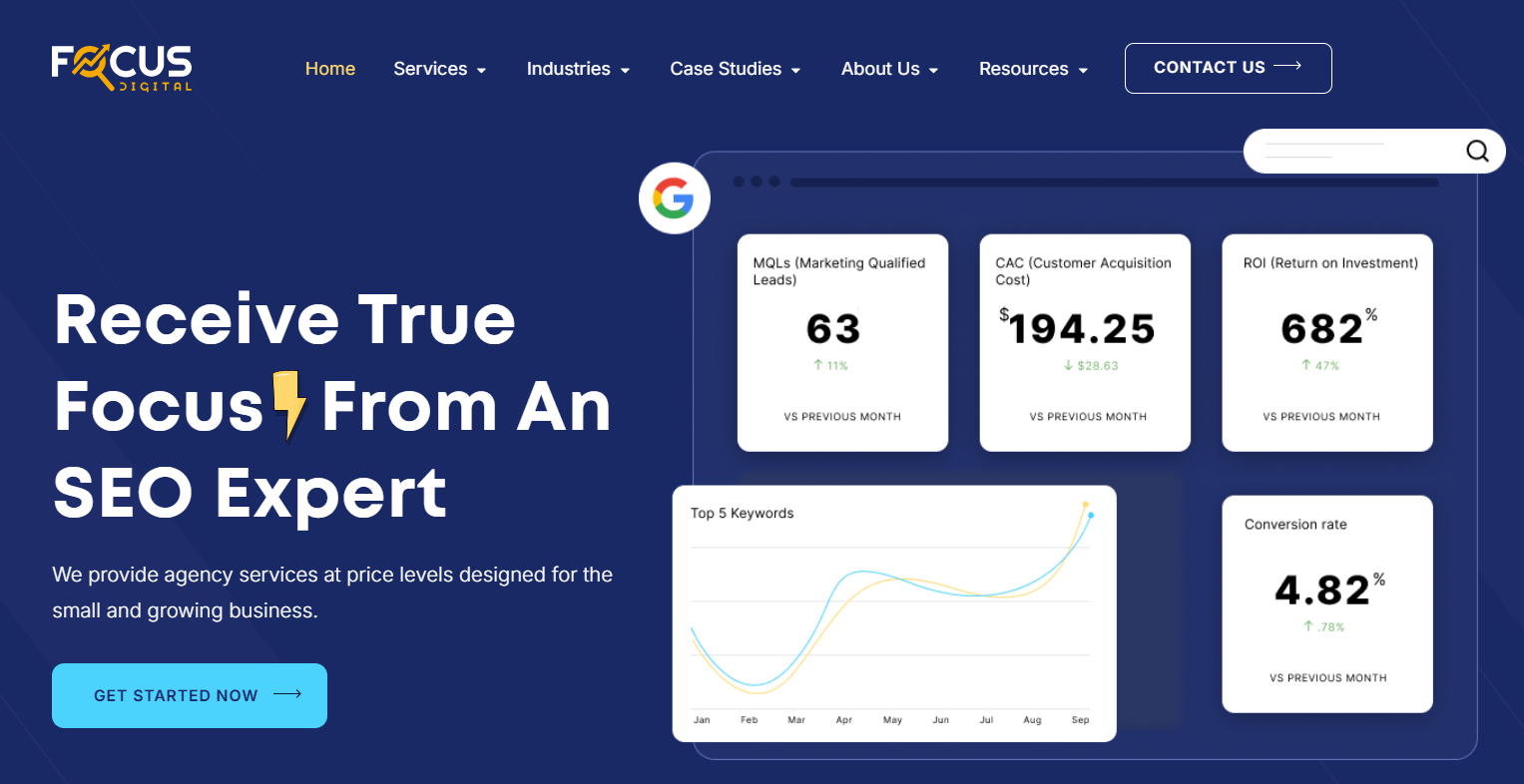Image resolution: width=1524 pixels, height=784 pixels.
Task: Click the up arrow next to 47%
Action: (x=1305, y=366)
